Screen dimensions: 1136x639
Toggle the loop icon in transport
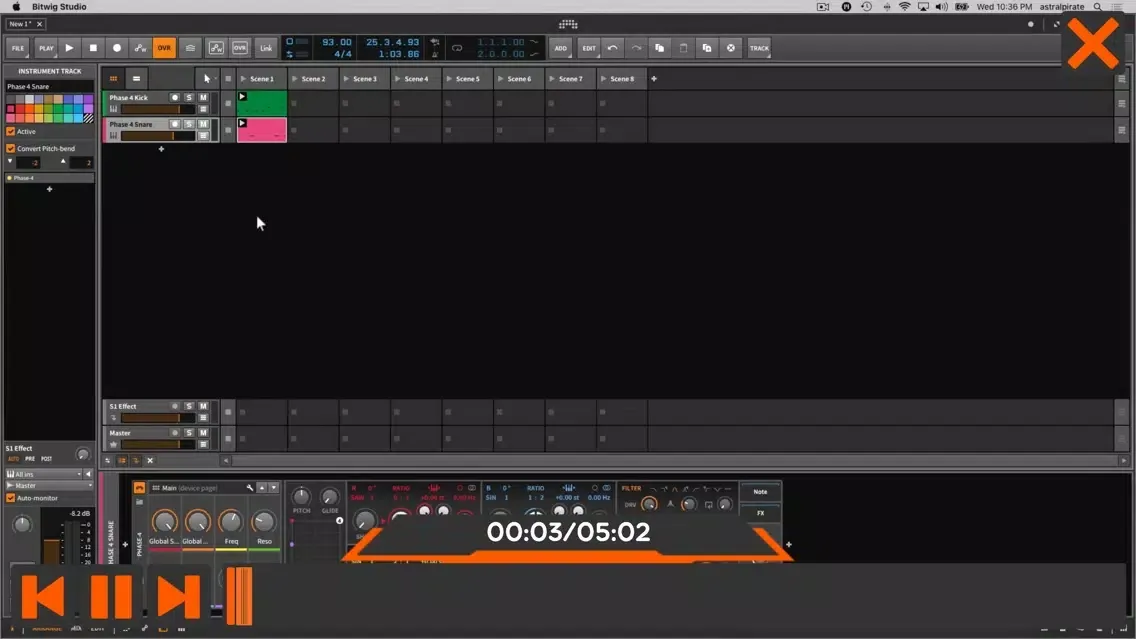click(457, 48)
